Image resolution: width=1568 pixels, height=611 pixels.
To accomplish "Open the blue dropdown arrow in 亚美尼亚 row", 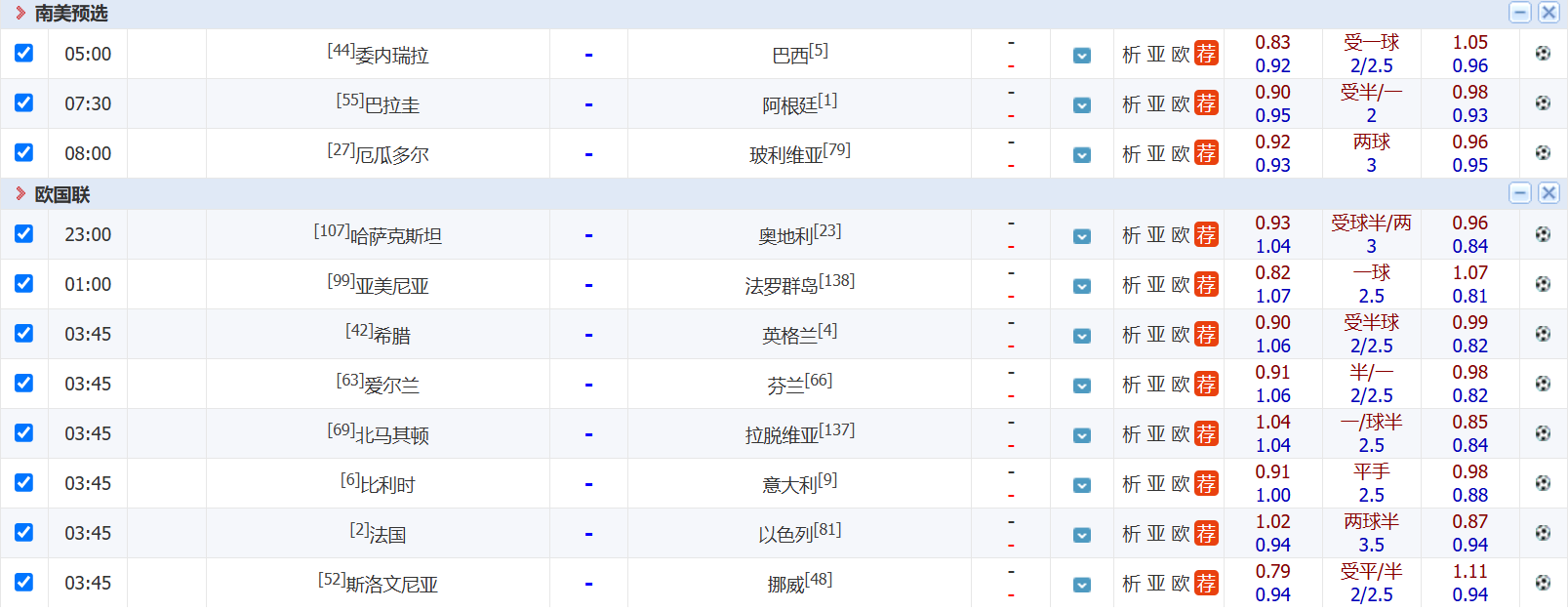I will pyautogui.click(x=1082, y=286).
